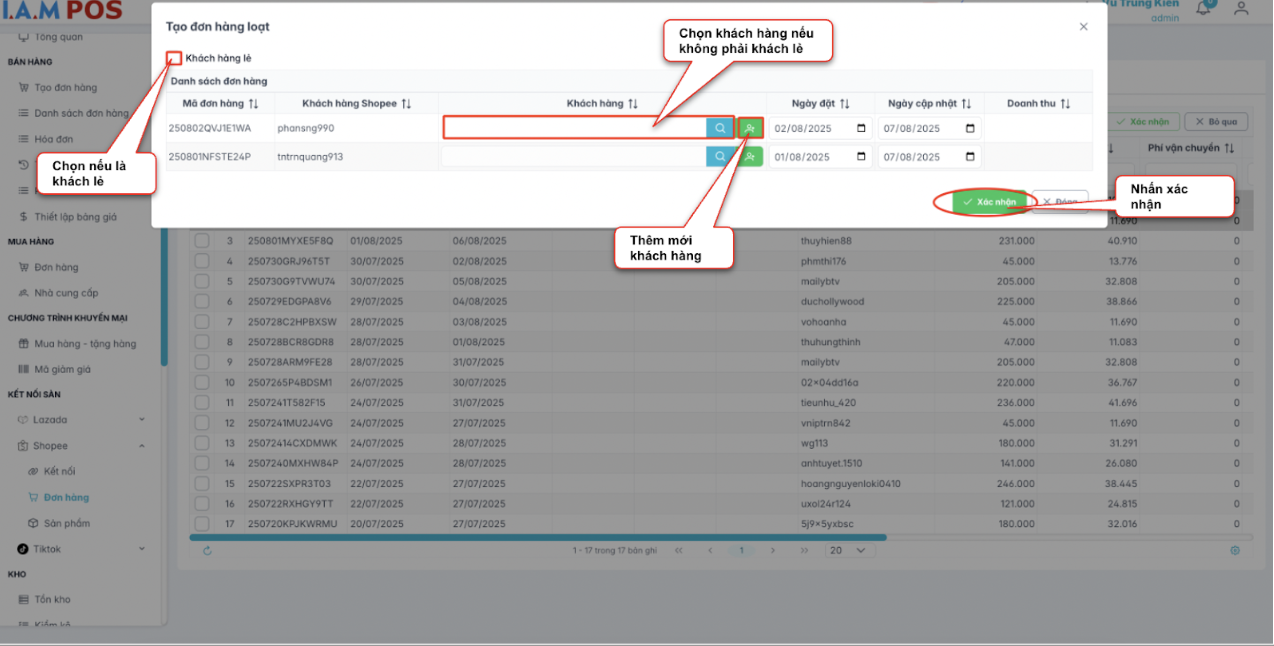Collapse the Shopee sidebar menu

141,446
